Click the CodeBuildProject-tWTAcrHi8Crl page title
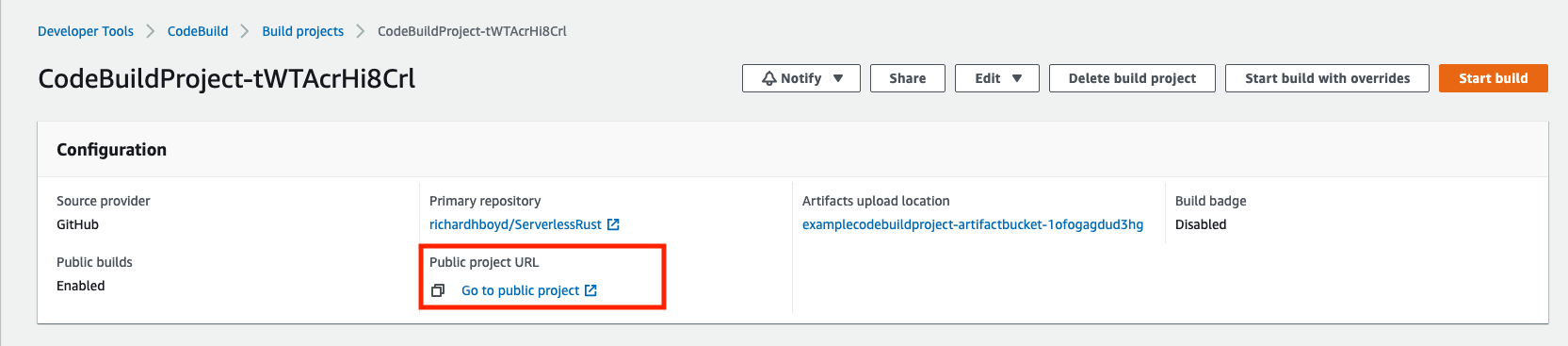Screen dimensions: 1568x346 click(226, 78)
